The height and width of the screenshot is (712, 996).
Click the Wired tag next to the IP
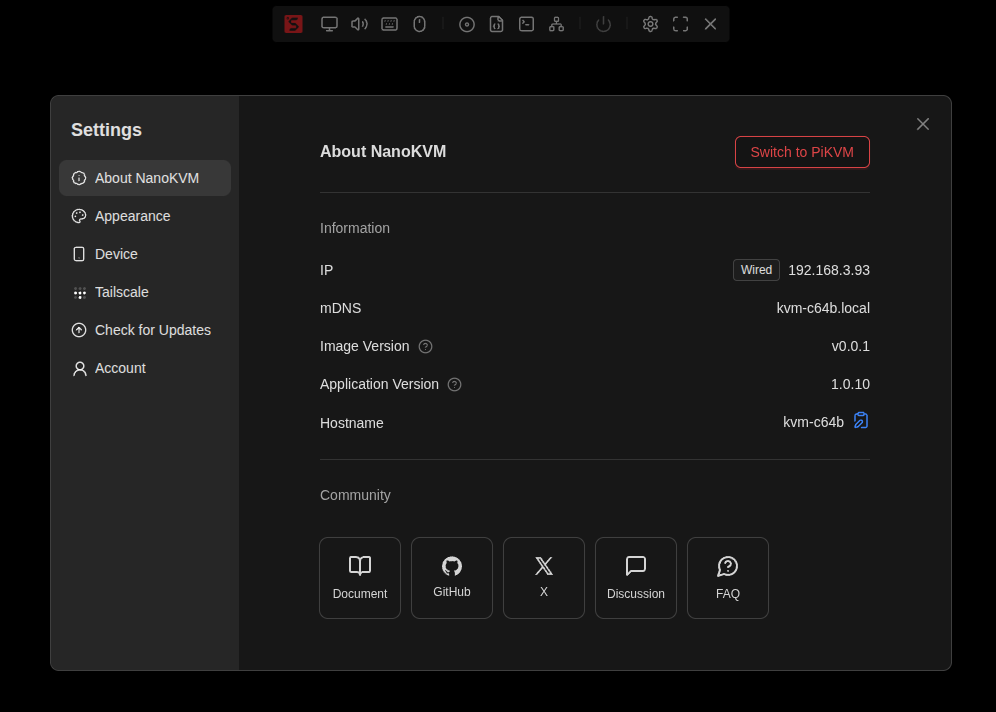click(x=756, y=270)
